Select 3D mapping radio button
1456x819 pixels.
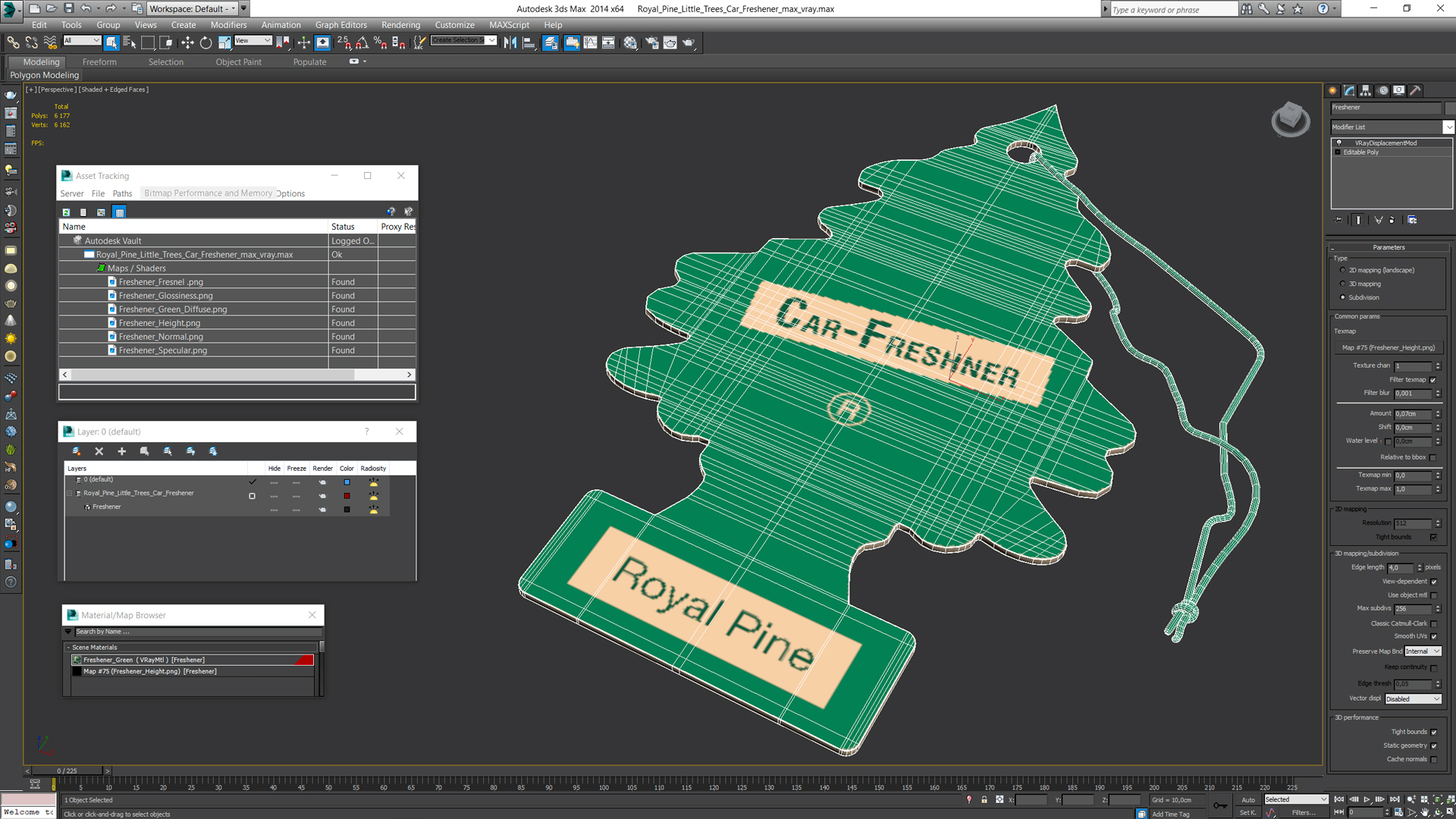1342,284
